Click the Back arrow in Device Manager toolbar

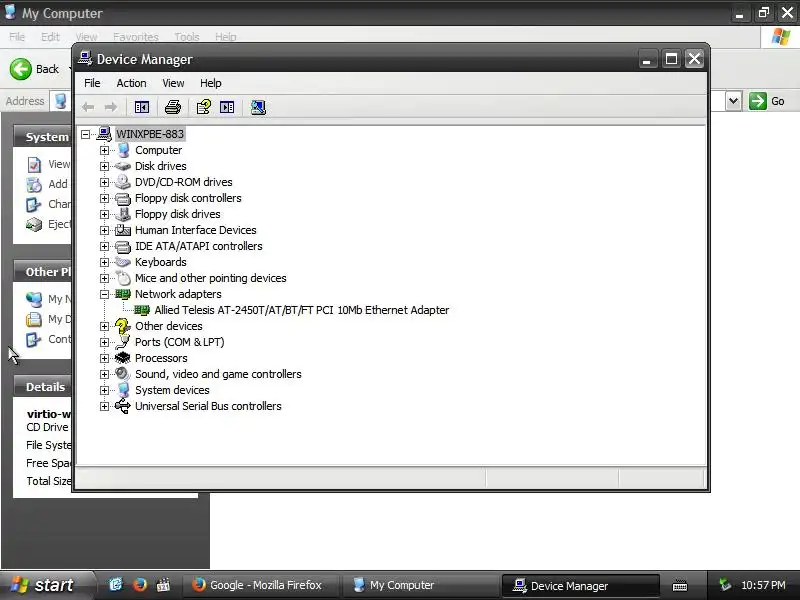coord(88,107)
